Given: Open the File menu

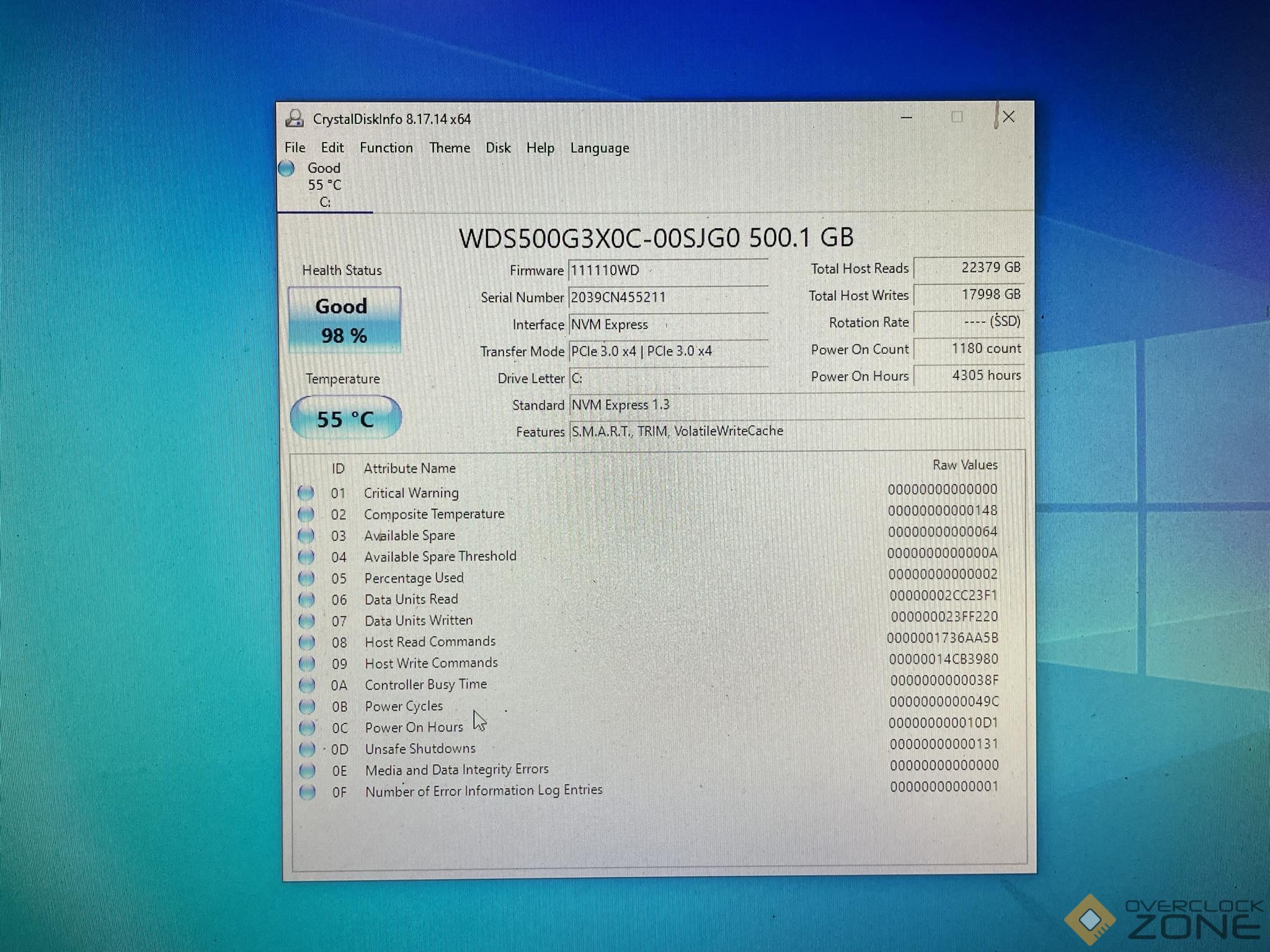Looking at the screenshot, I should pos(295,148).
